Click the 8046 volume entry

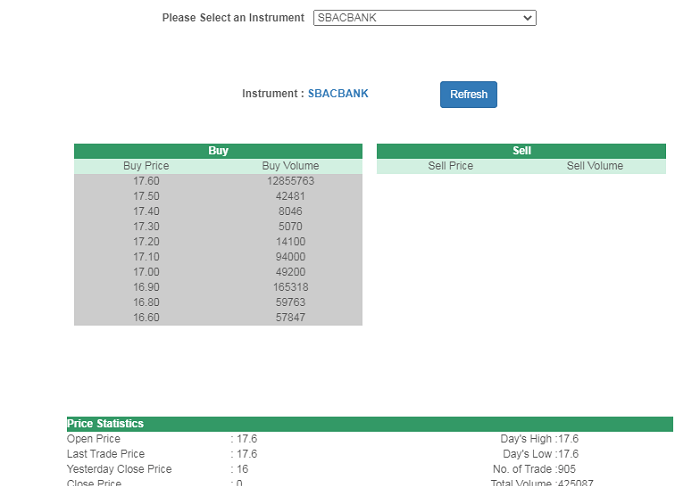tap(290, 212)
